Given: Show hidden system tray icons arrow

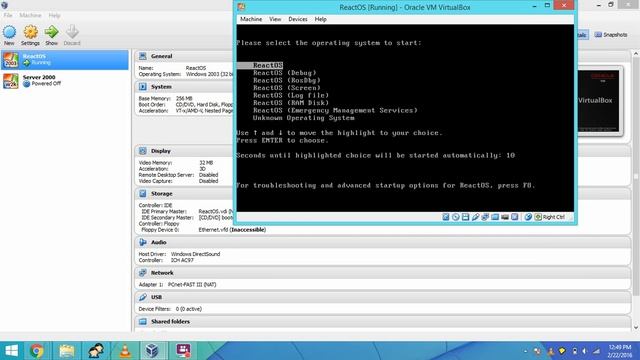Looking at the screenshot, I should (525, 351).
